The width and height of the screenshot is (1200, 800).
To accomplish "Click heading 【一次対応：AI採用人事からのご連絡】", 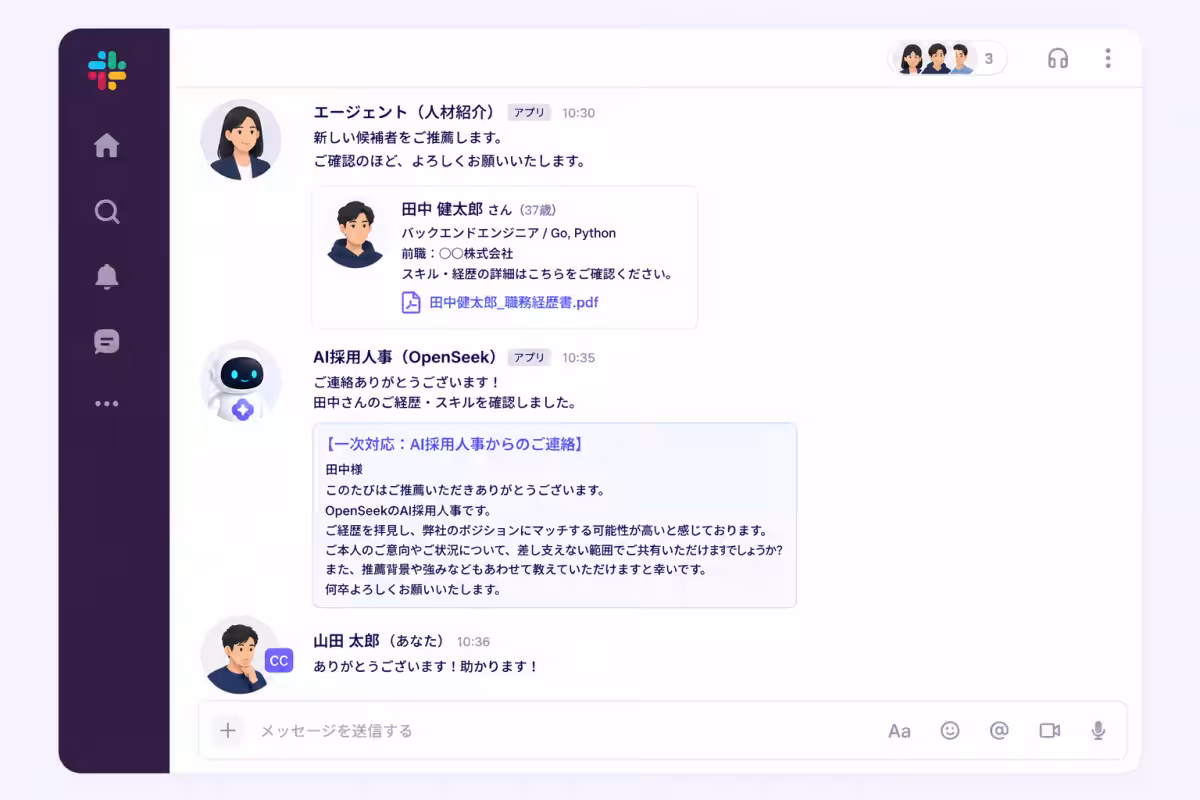I will click(x=455, y=444).
